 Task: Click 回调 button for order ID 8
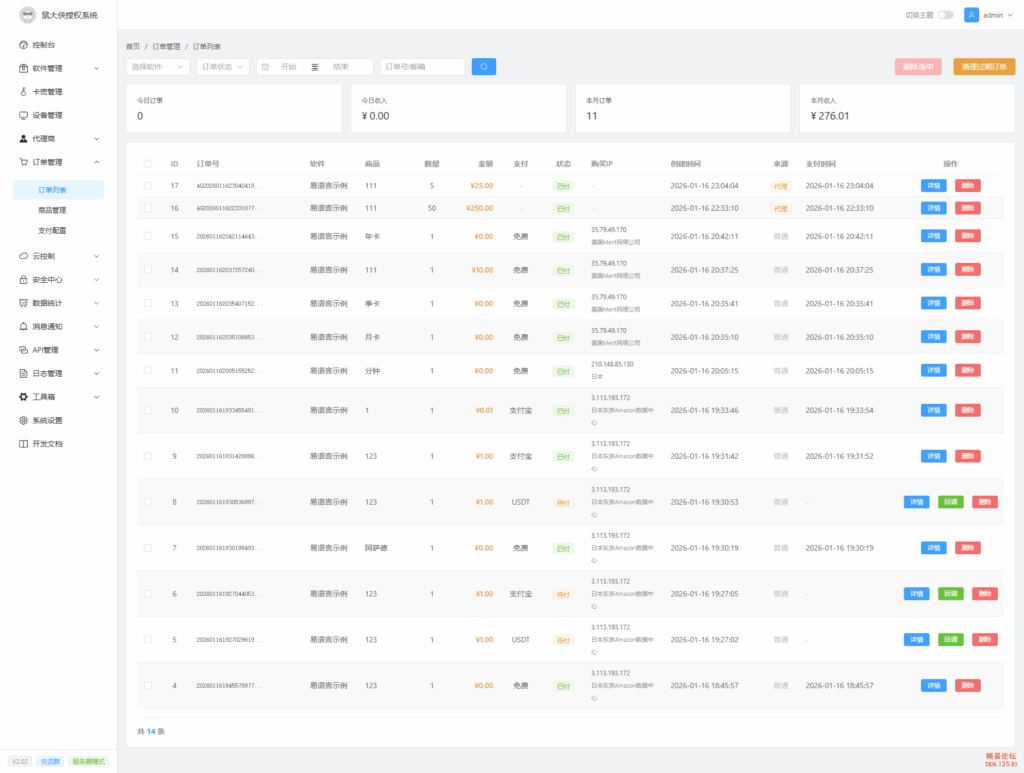951,502
